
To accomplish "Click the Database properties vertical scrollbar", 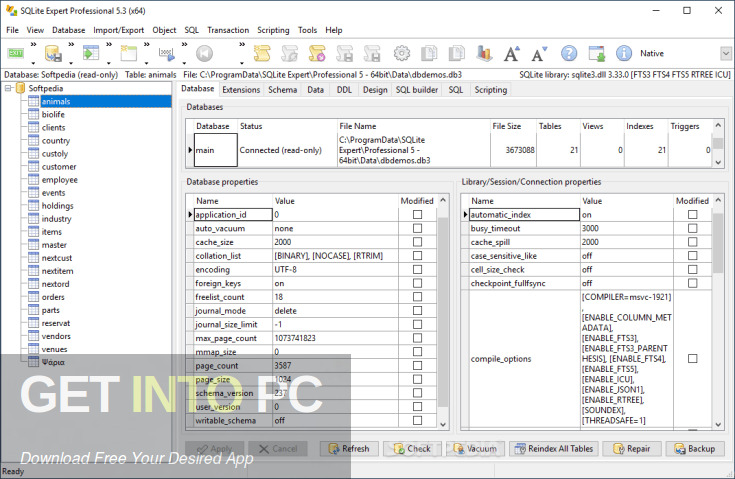I will pos(443,313).
